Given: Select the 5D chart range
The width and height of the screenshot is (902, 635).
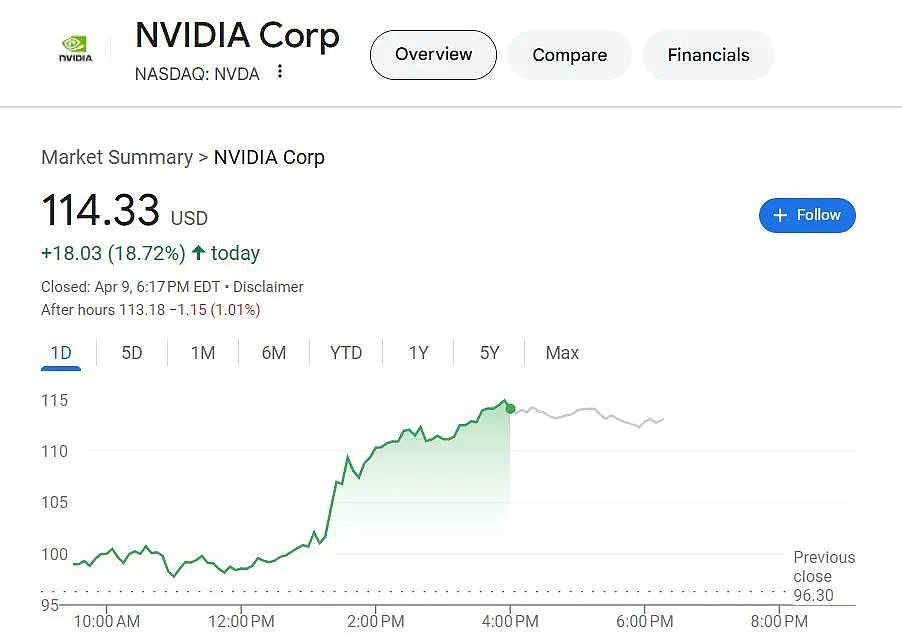Looking at the screenshot, I should pyautogui.click(x=132, y=353).
